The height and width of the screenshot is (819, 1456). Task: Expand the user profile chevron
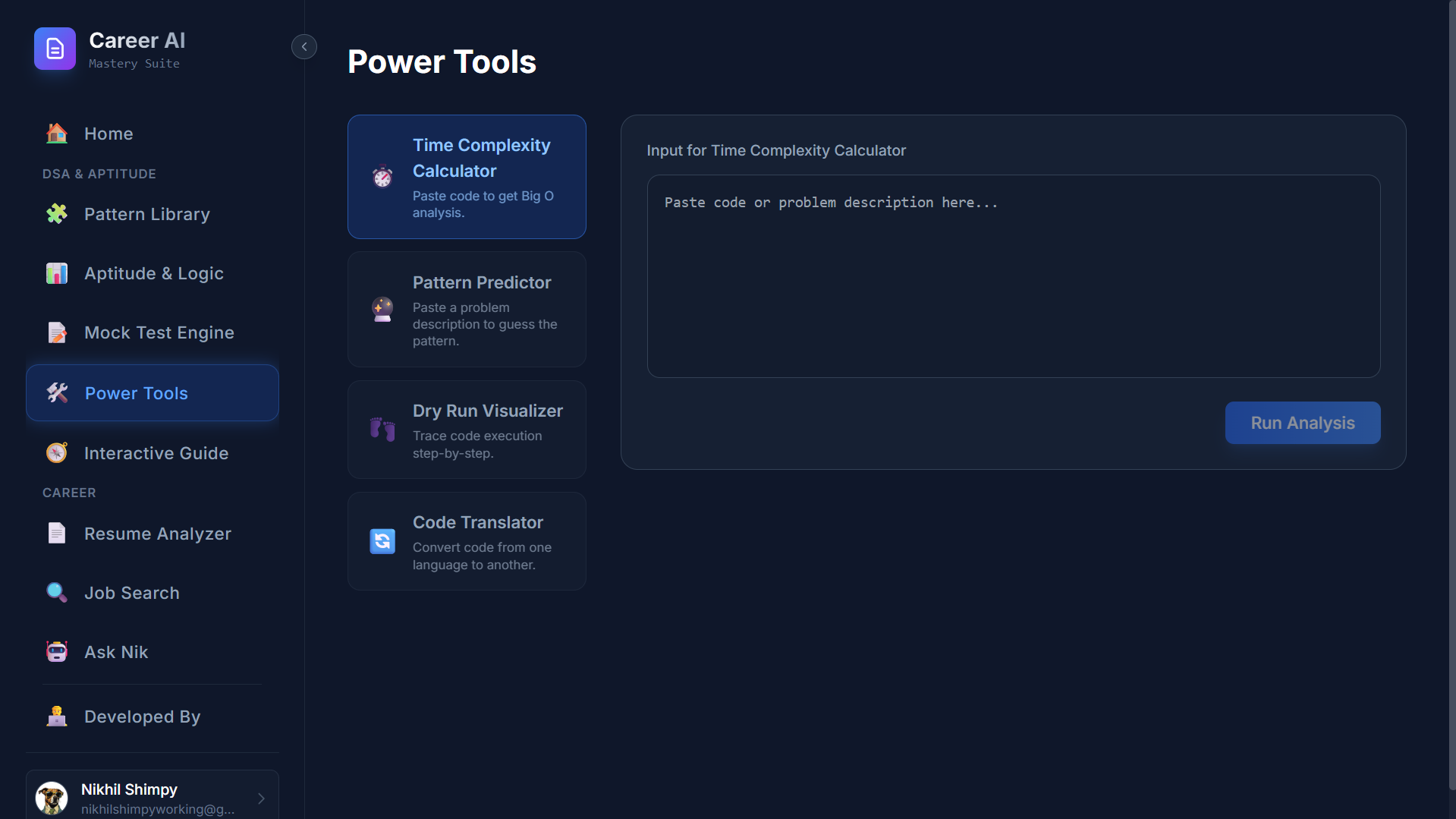261,799
